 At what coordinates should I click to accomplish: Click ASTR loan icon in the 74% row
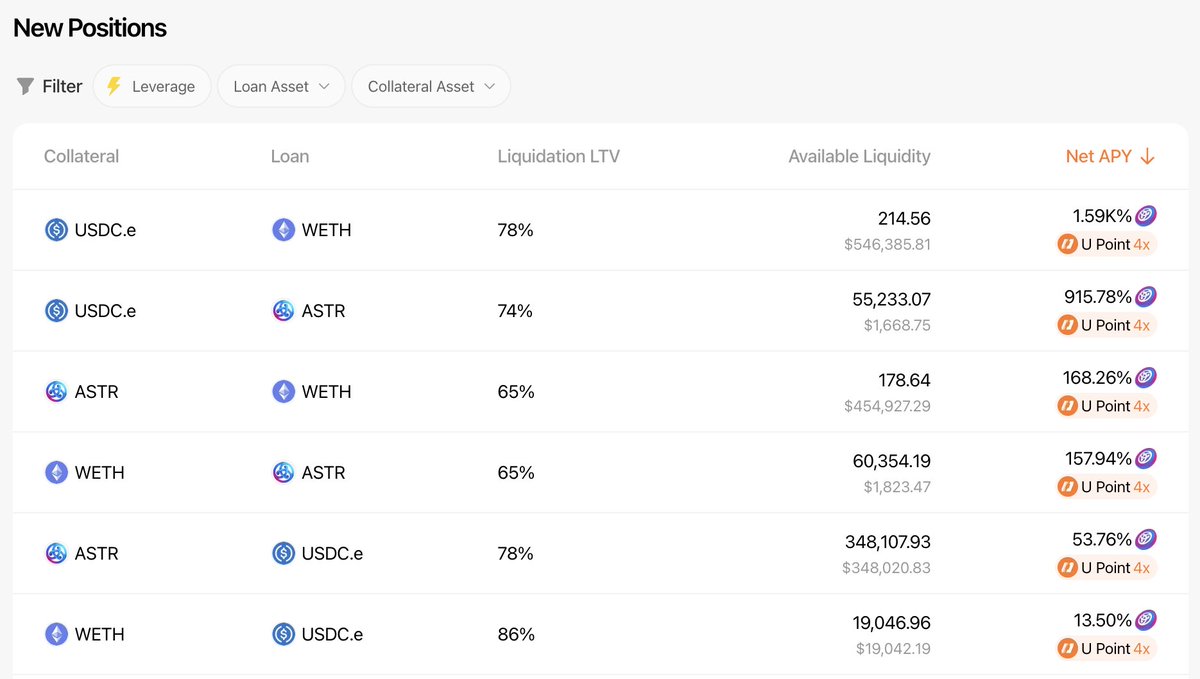tap(284, 311)
